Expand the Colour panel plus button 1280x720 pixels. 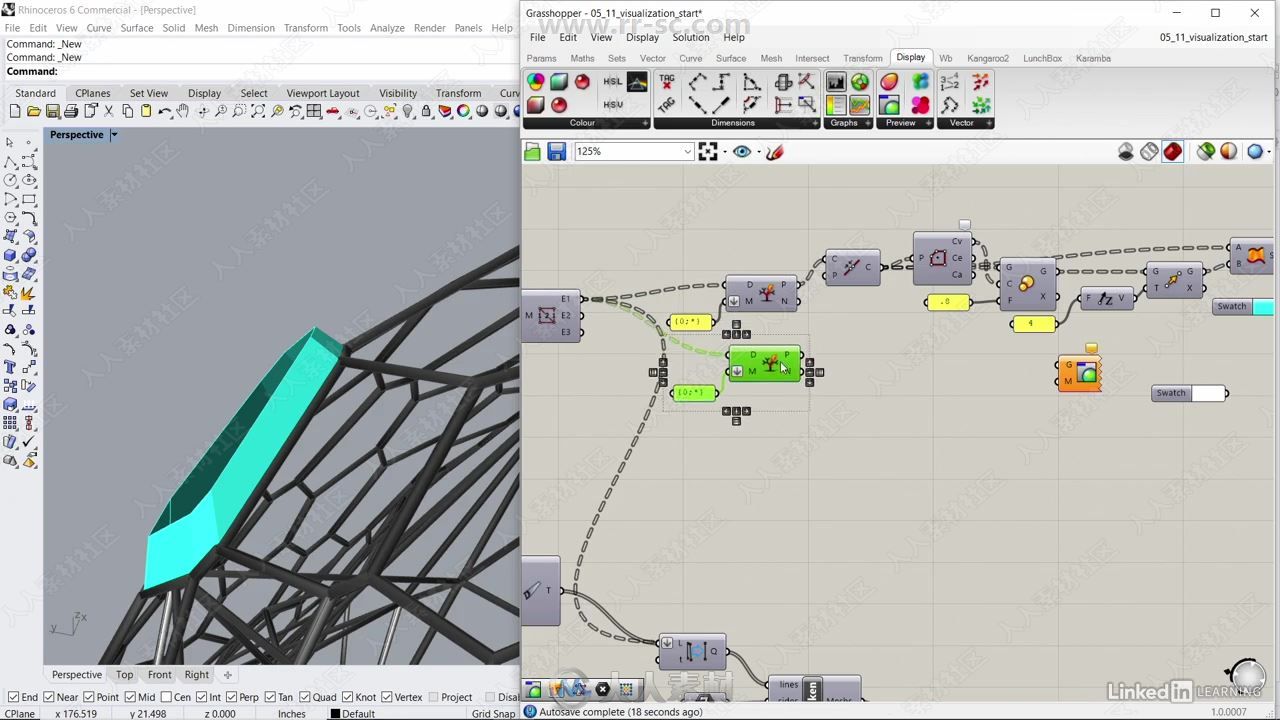click(645, 123)
